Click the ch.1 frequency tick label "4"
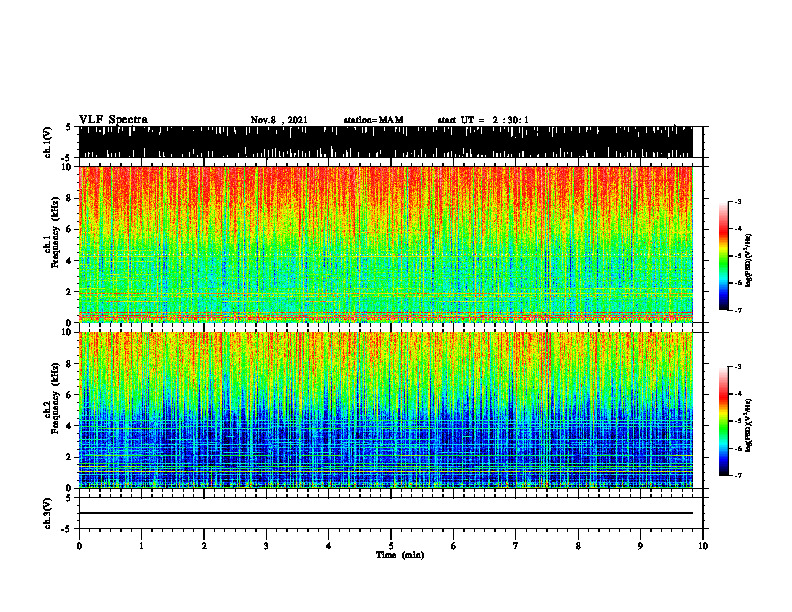The width and height of the screenshot is (792, 612). point(70,261)
